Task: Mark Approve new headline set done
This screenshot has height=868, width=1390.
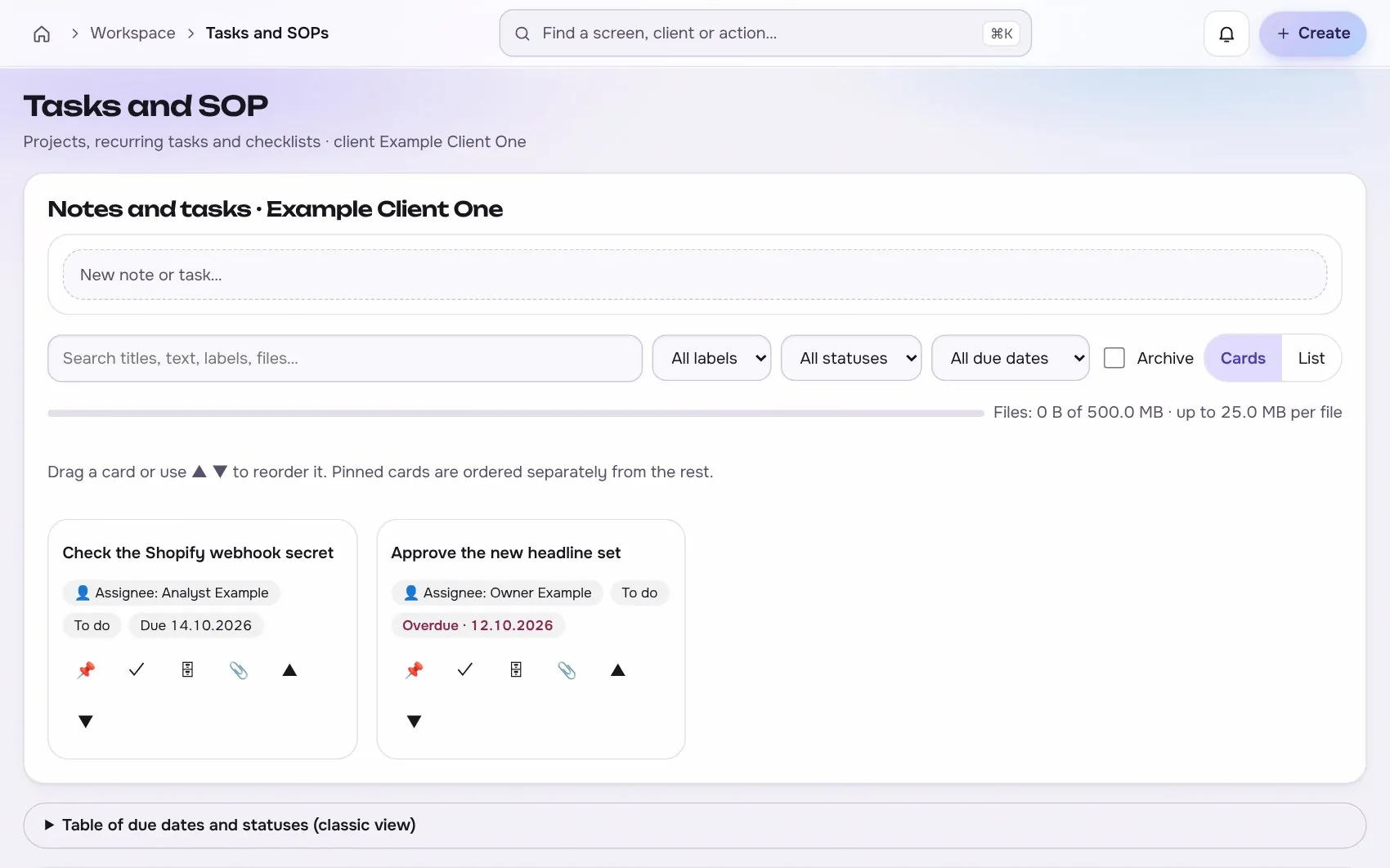Action: (x=465, y=670)
